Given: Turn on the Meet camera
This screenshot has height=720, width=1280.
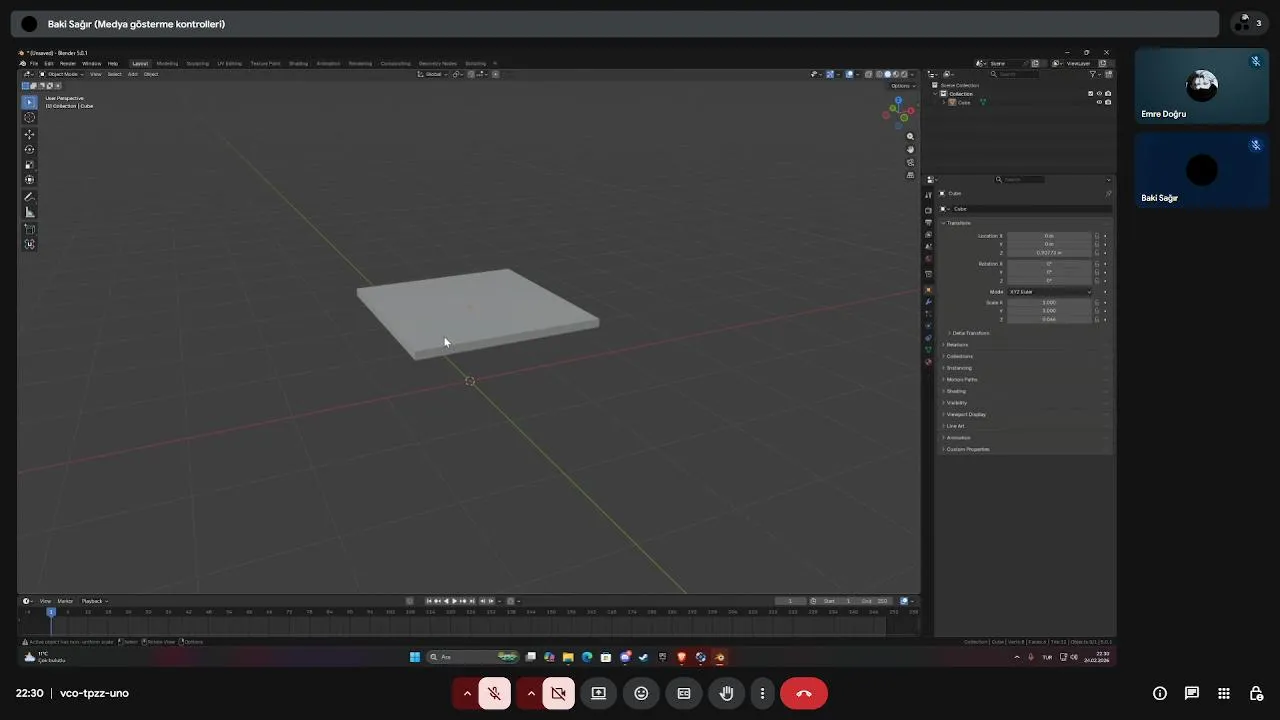Looking at the screenshot, I should coord(558,693).
